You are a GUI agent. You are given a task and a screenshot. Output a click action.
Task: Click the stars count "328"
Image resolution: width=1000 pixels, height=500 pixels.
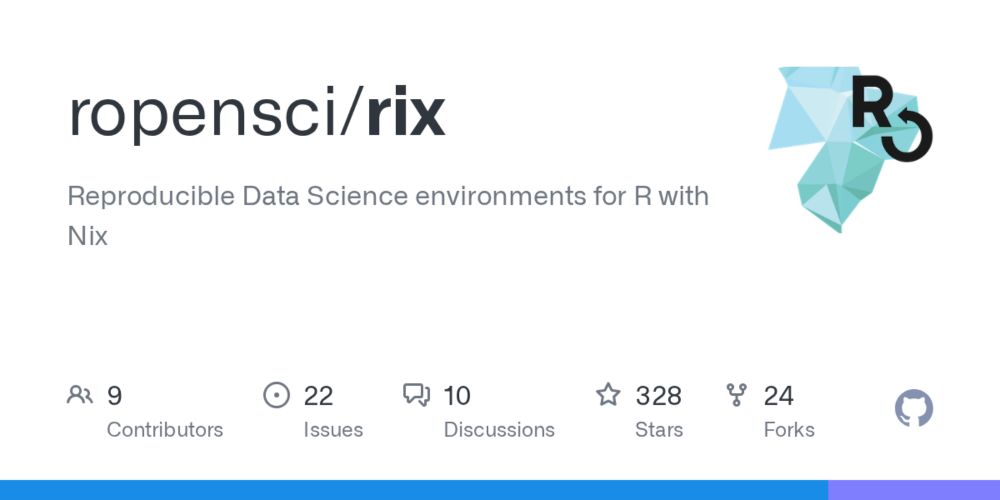coord(658,396)
